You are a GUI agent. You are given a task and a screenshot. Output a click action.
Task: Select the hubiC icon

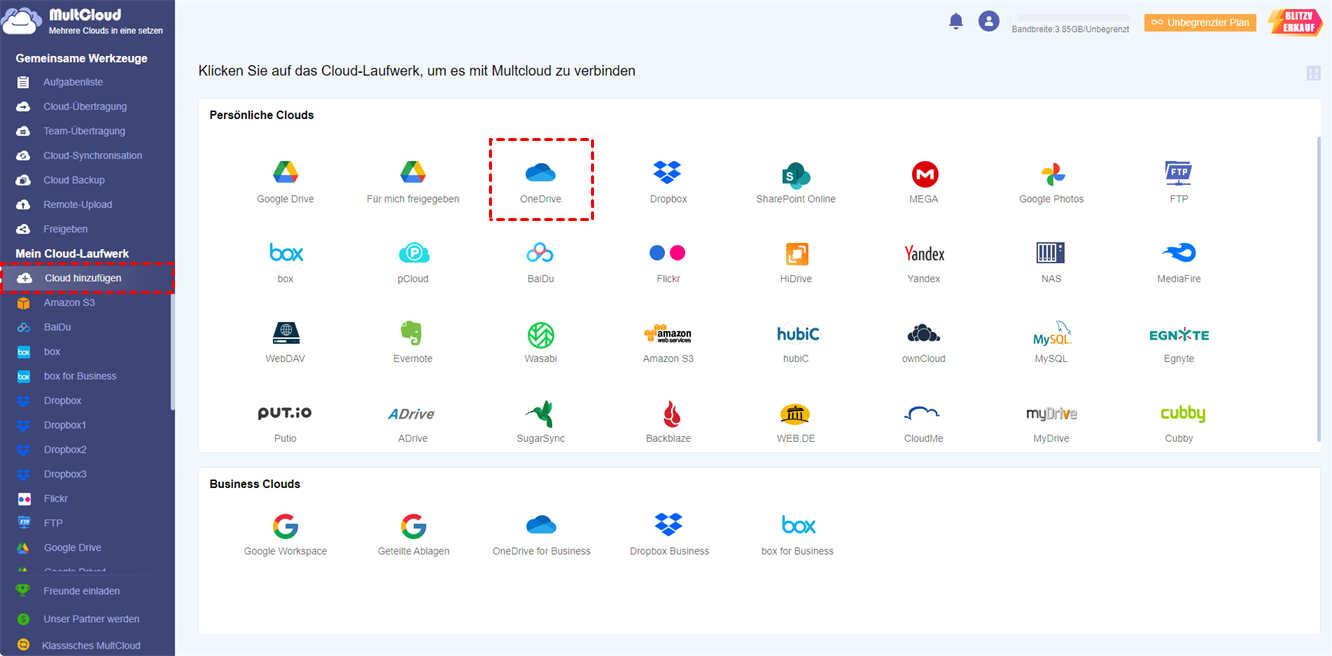[x=797, y=333]
